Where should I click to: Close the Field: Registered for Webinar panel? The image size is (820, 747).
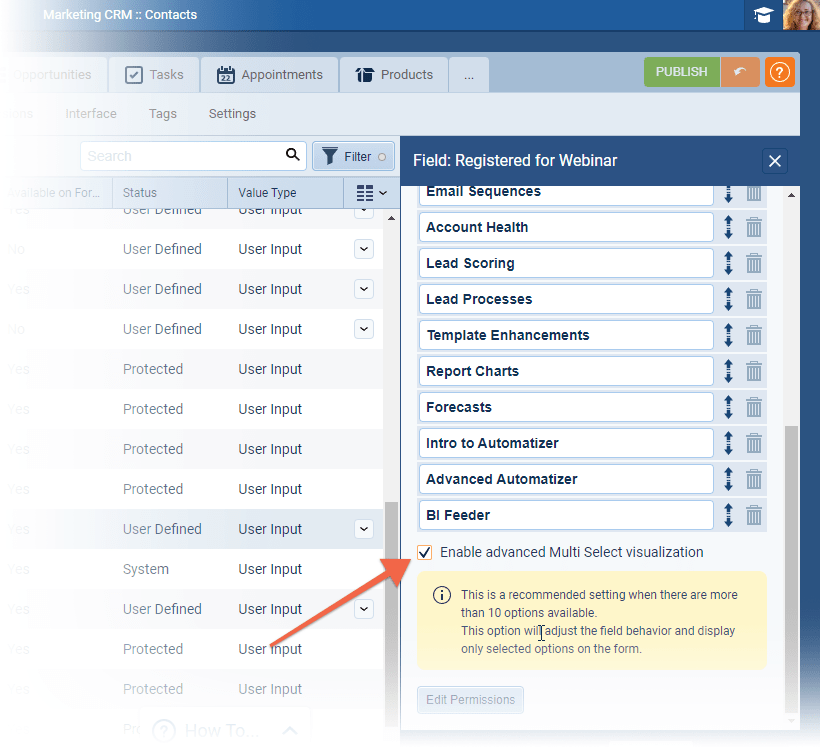(x=775, y=161)
